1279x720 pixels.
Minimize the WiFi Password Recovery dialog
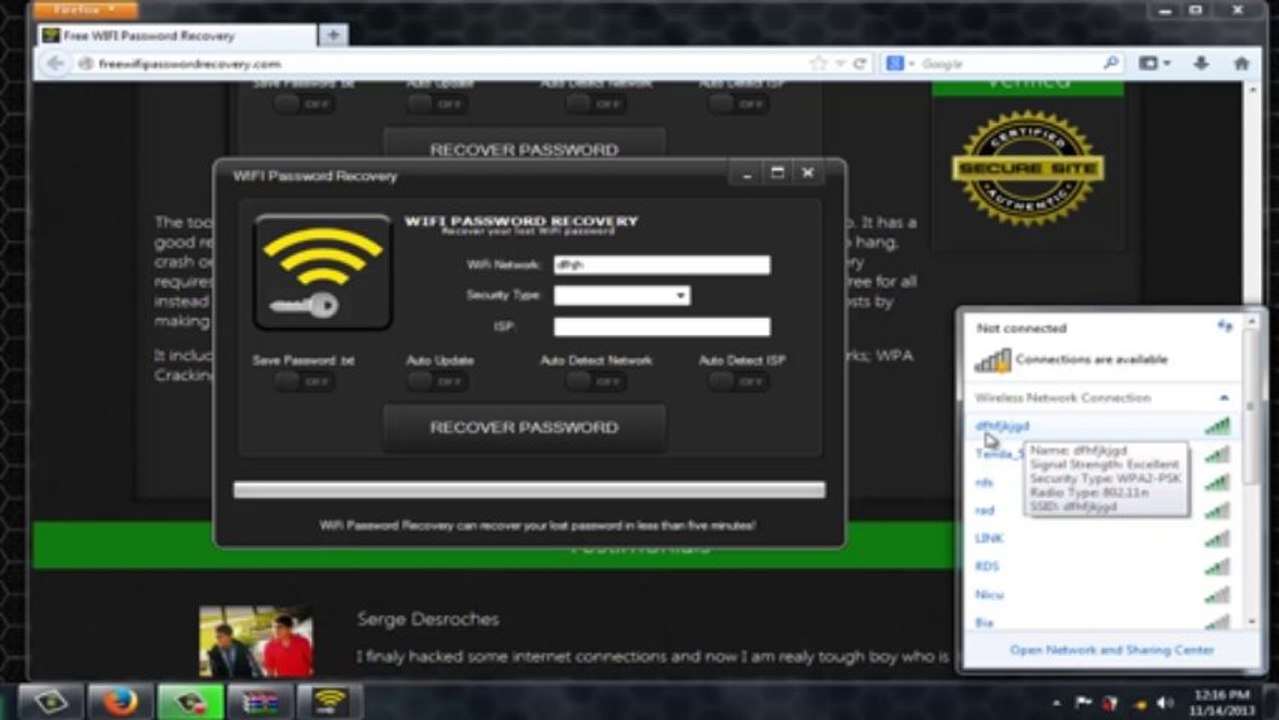point(746,174)
